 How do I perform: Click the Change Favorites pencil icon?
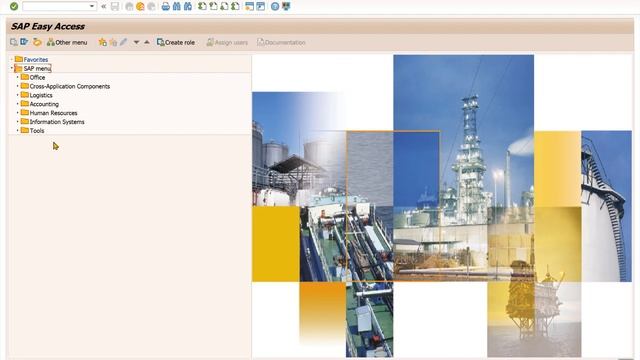coord(124,42)
